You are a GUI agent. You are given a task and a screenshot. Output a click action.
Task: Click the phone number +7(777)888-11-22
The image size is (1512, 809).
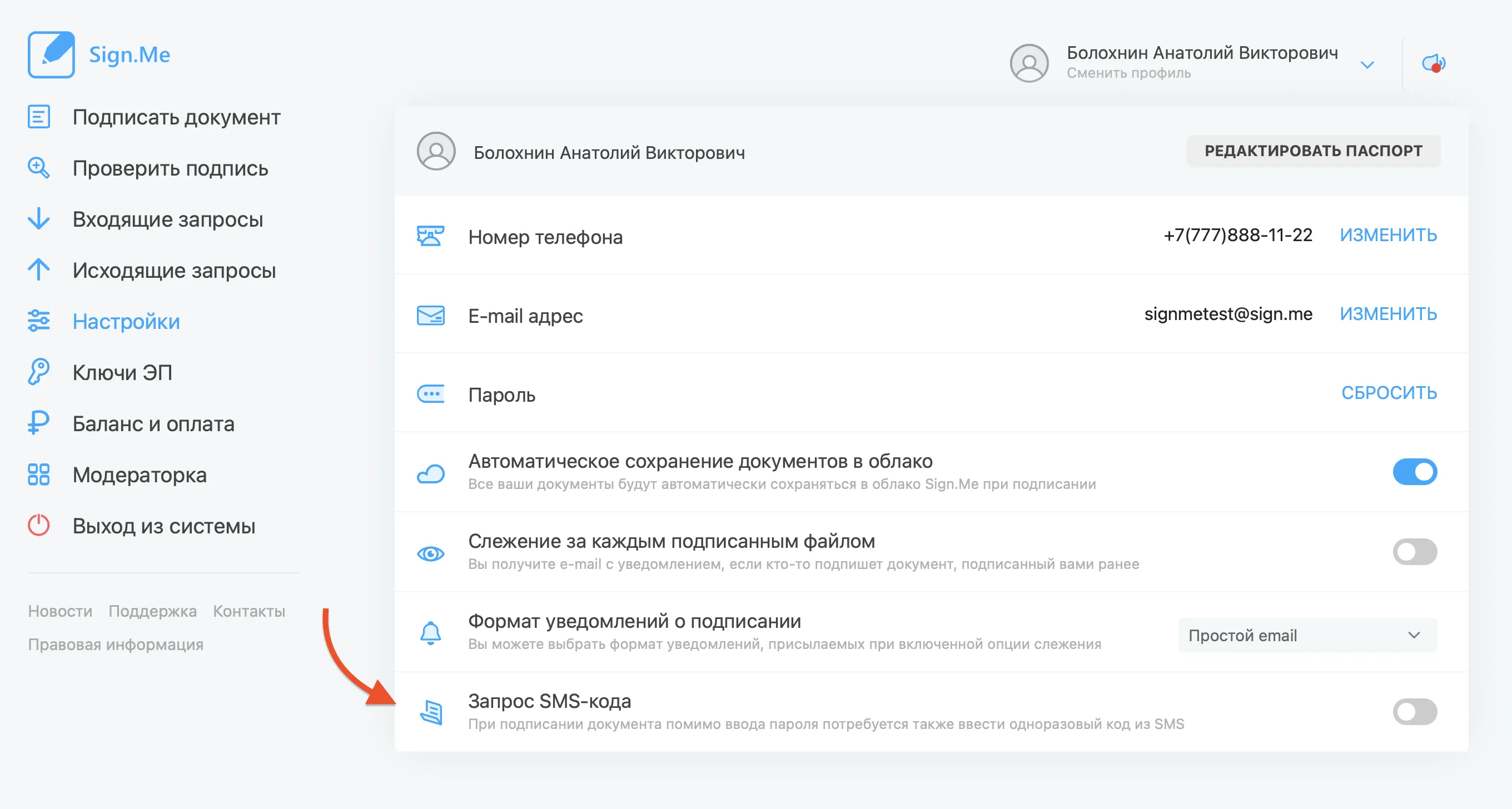point(1237,234)
